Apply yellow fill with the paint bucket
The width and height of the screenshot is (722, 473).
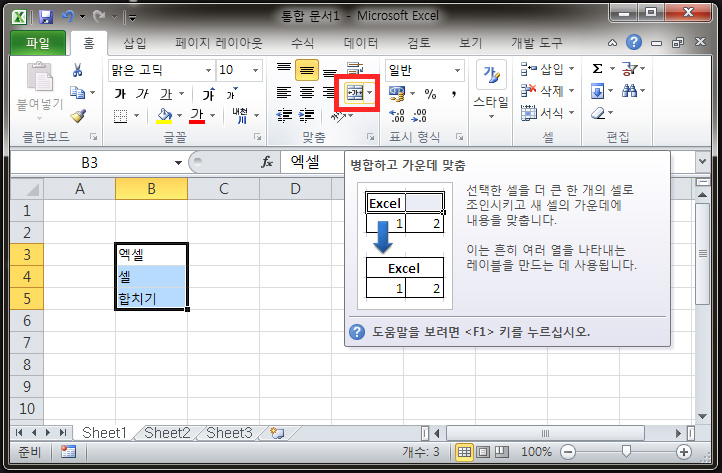[x=164, y=116]
